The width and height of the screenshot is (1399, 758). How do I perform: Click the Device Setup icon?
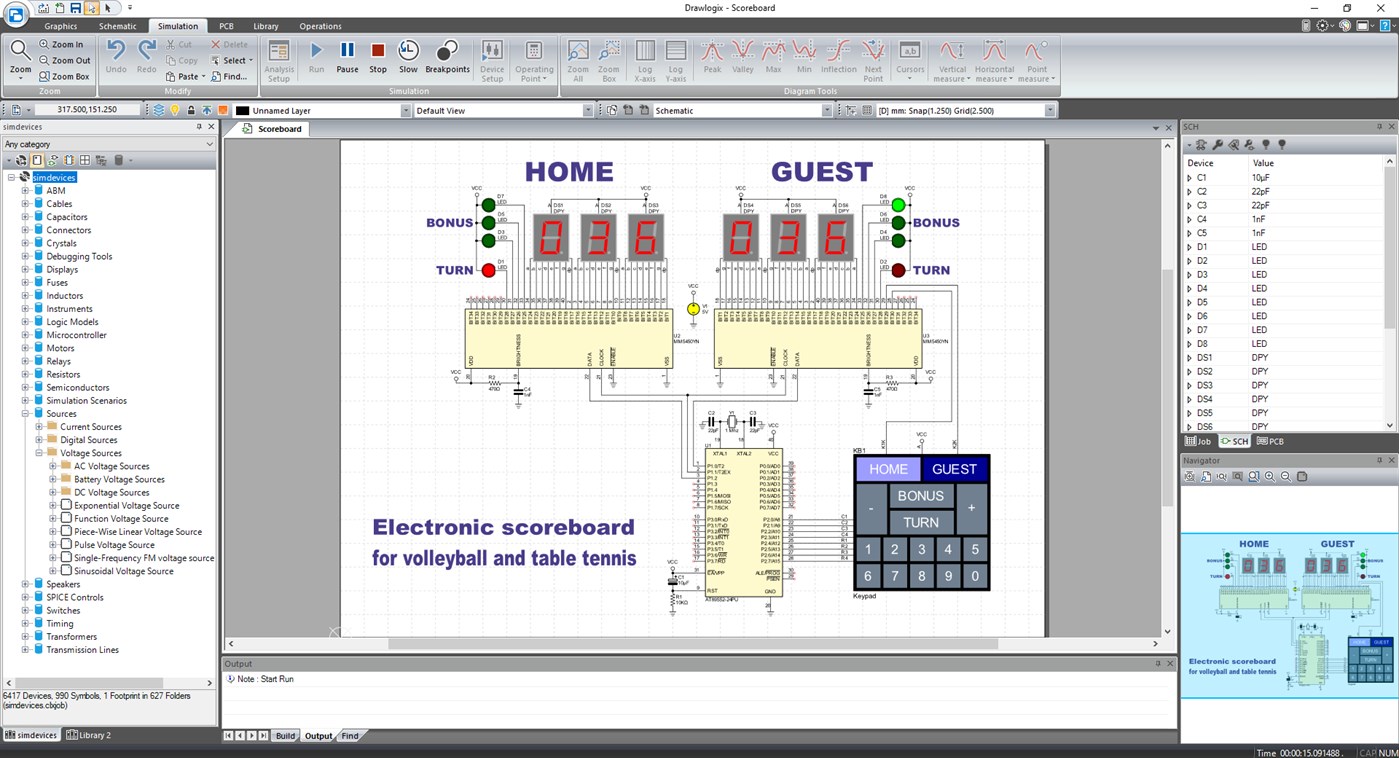click(491, 57)
